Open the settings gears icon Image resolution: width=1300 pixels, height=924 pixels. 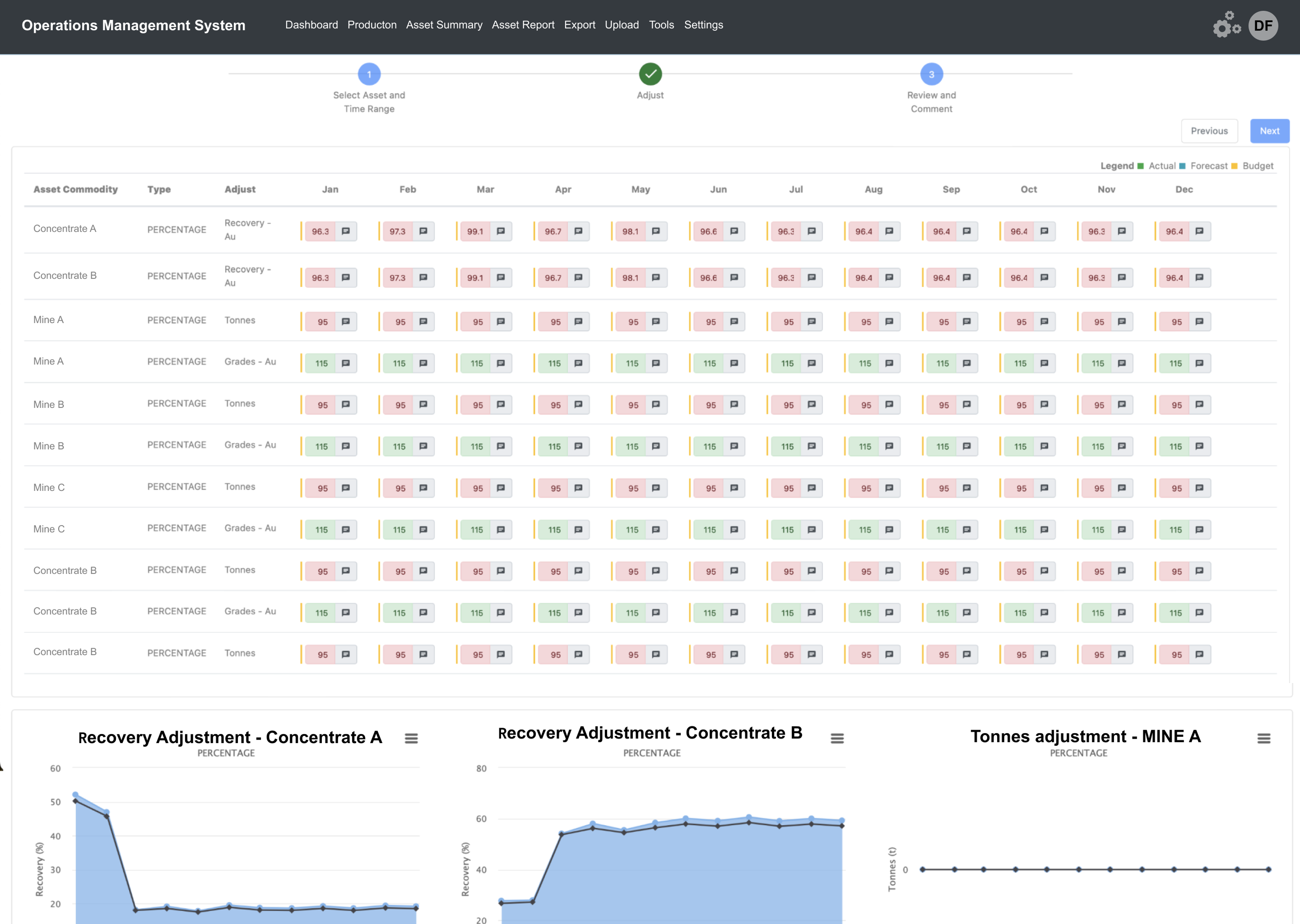pos(1226,26)
